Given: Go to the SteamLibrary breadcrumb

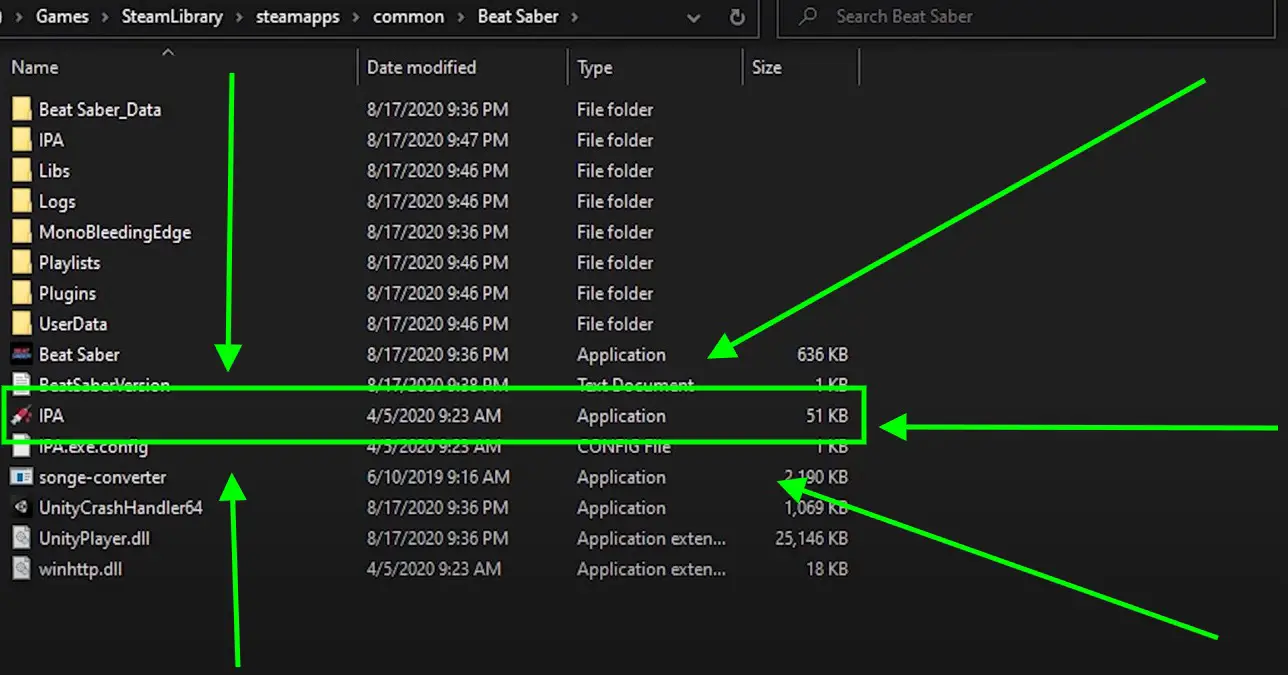Looking at the screenshot, I should click(170, 17).
